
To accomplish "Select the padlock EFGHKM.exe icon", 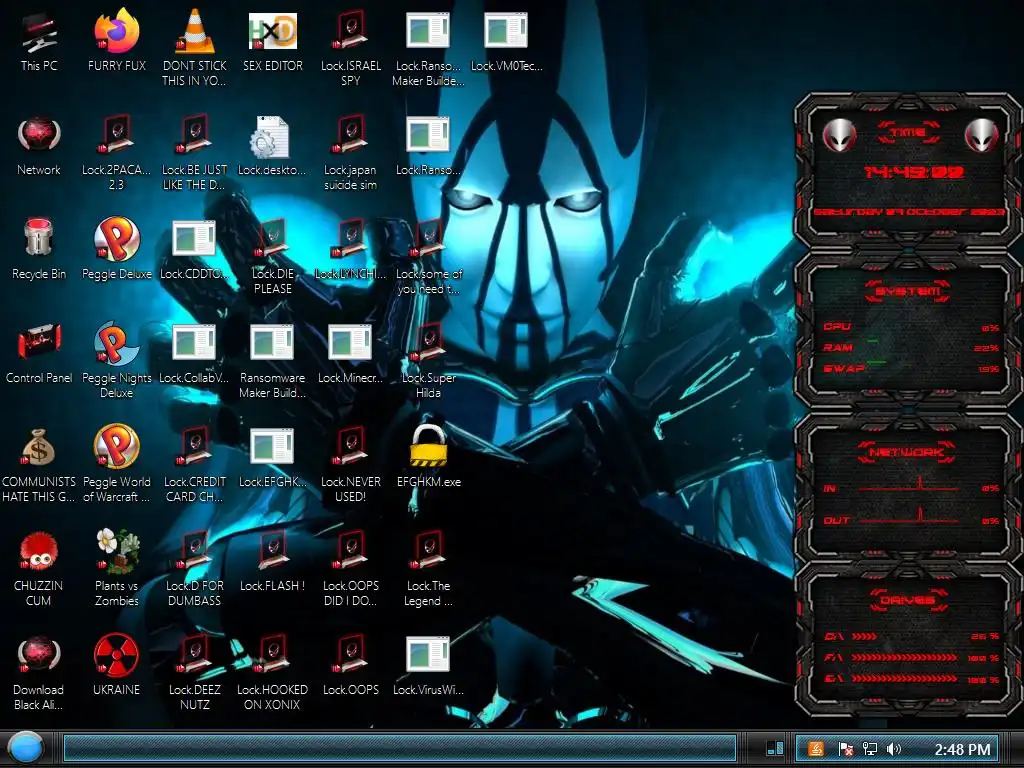I will click(x=428, y=445).
